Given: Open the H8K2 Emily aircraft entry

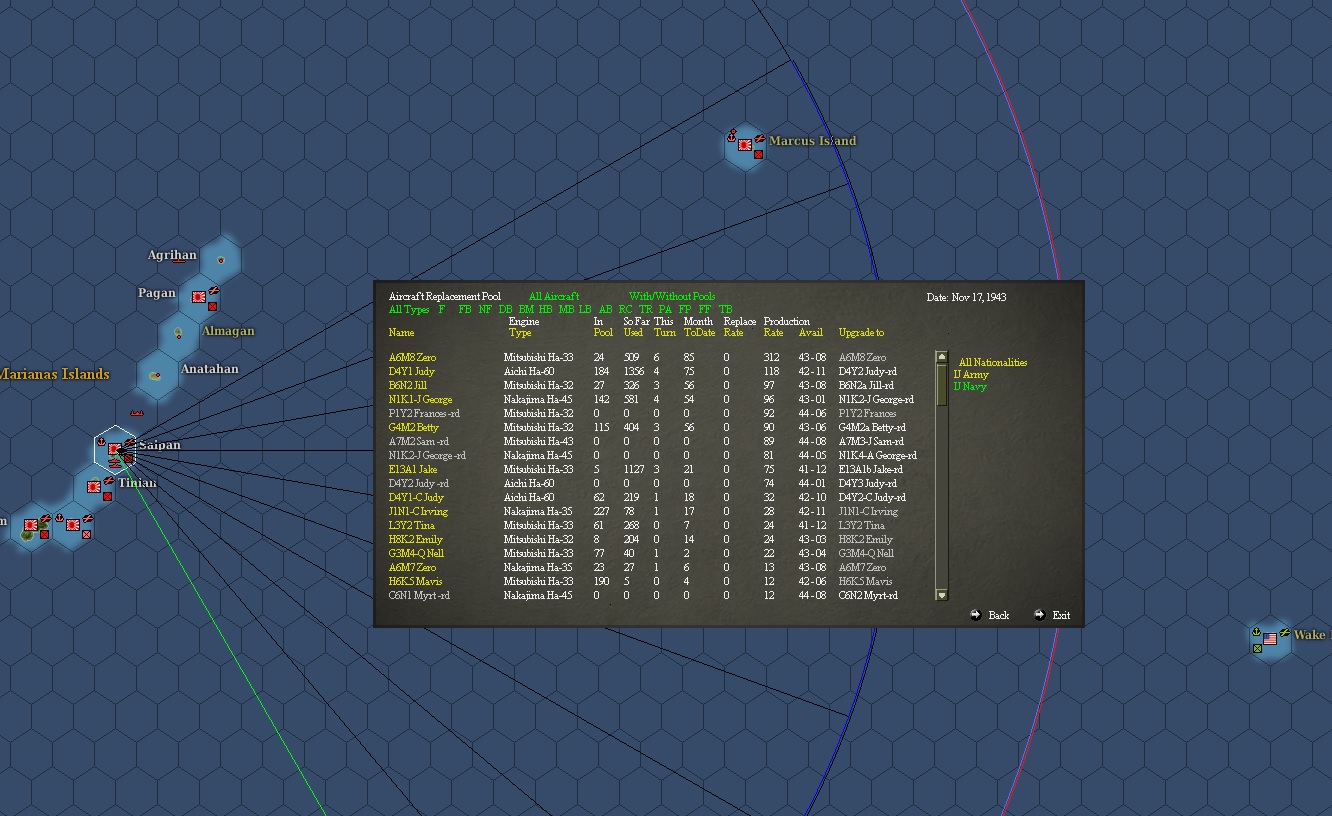Looking at the screenshot, I should coord(416,539).
